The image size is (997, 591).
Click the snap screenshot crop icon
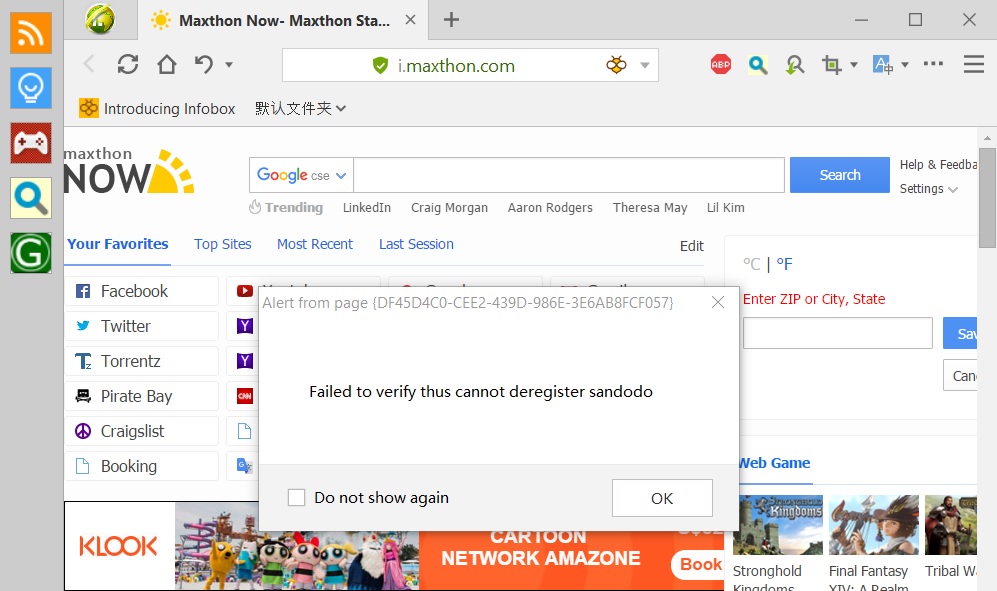click(x=831, y=64)
